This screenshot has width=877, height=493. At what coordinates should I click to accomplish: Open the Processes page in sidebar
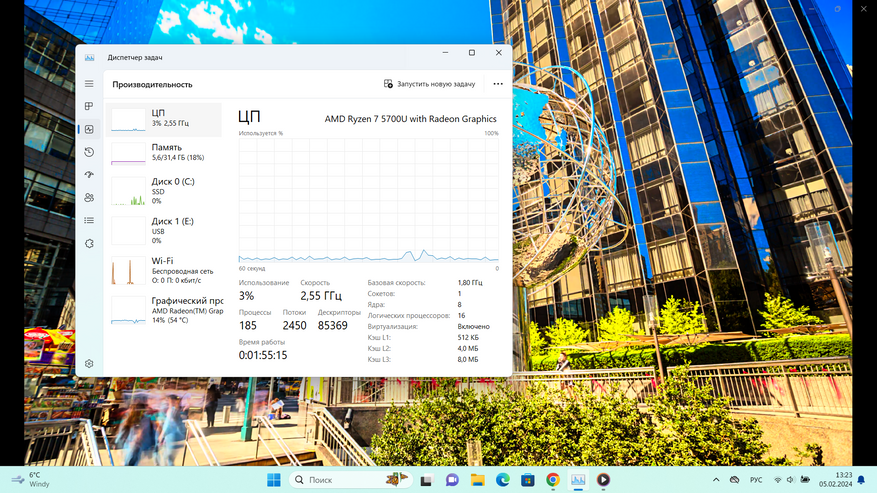click(x=89, y=107)
